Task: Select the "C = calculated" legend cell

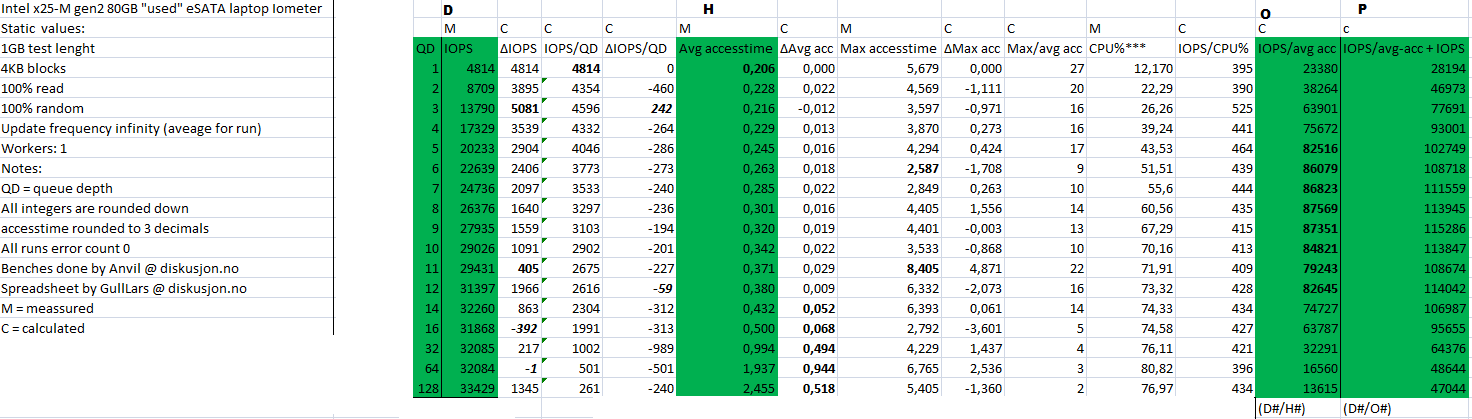Action: pyautogui.click(x=44, y=328)
